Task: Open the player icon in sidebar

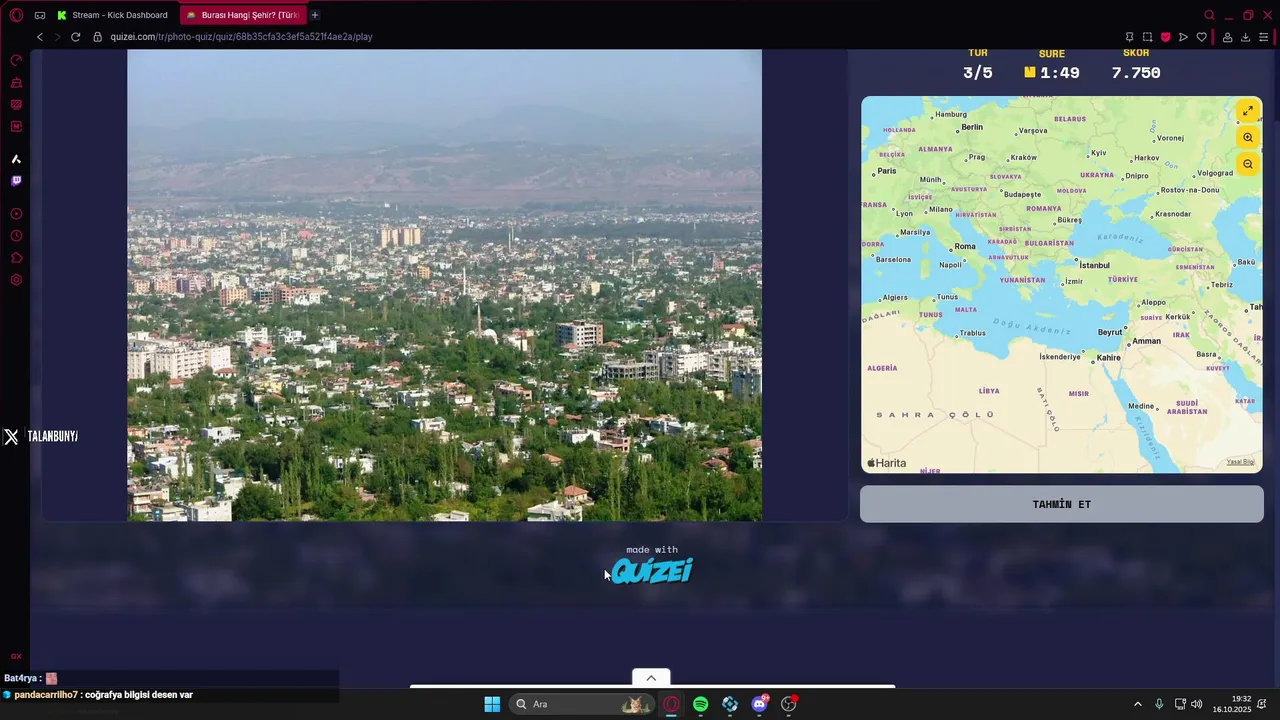Action: tap(16, 214)
